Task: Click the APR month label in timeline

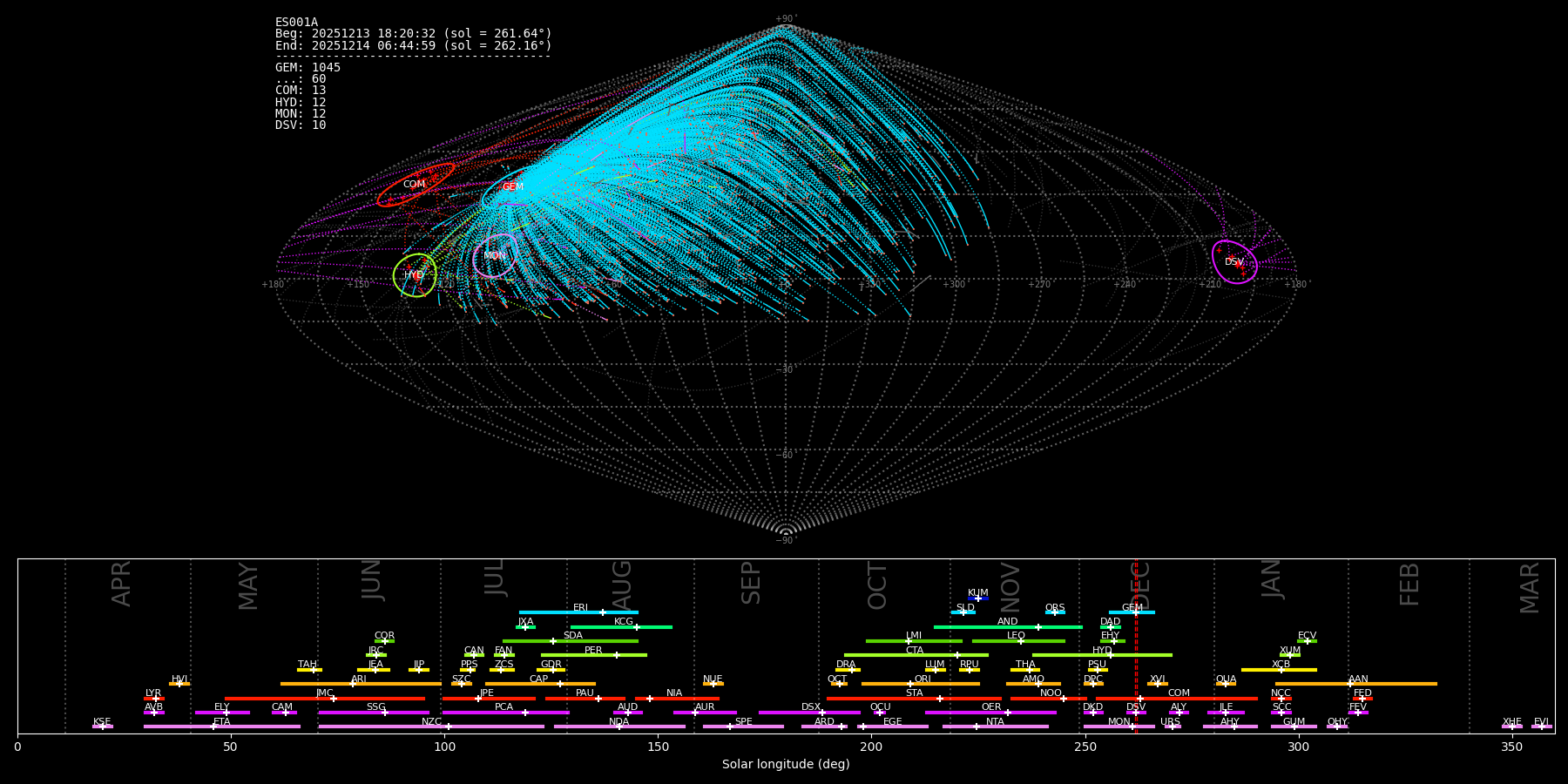Action: point(121,585)
